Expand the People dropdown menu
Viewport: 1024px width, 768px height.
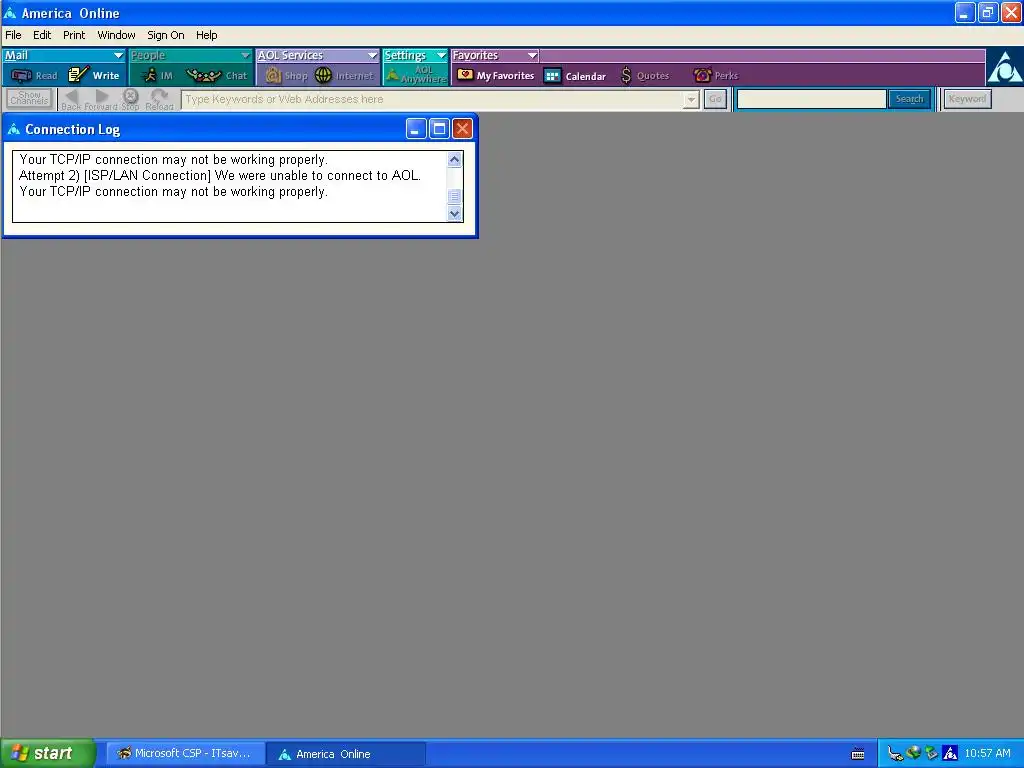point(246,56)
